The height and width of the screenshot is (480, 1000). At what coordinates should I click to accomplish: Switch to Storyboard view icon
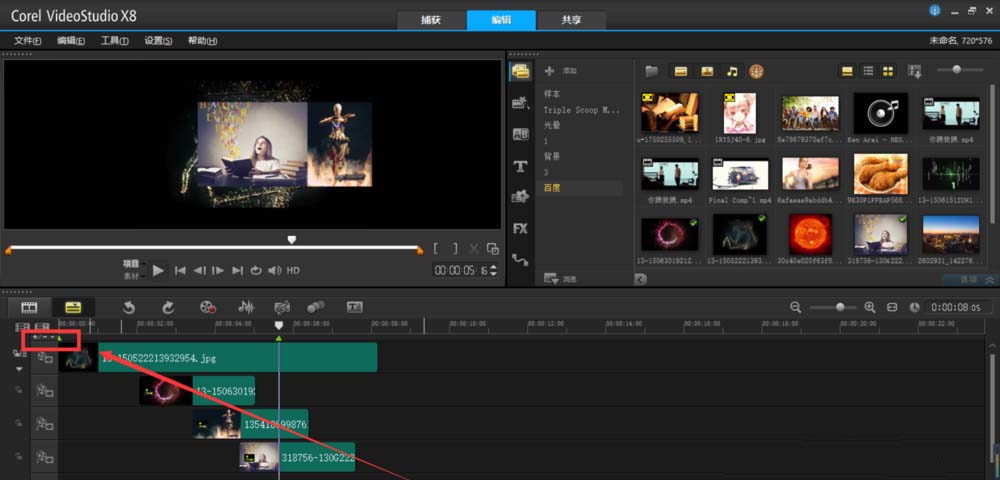29,307
